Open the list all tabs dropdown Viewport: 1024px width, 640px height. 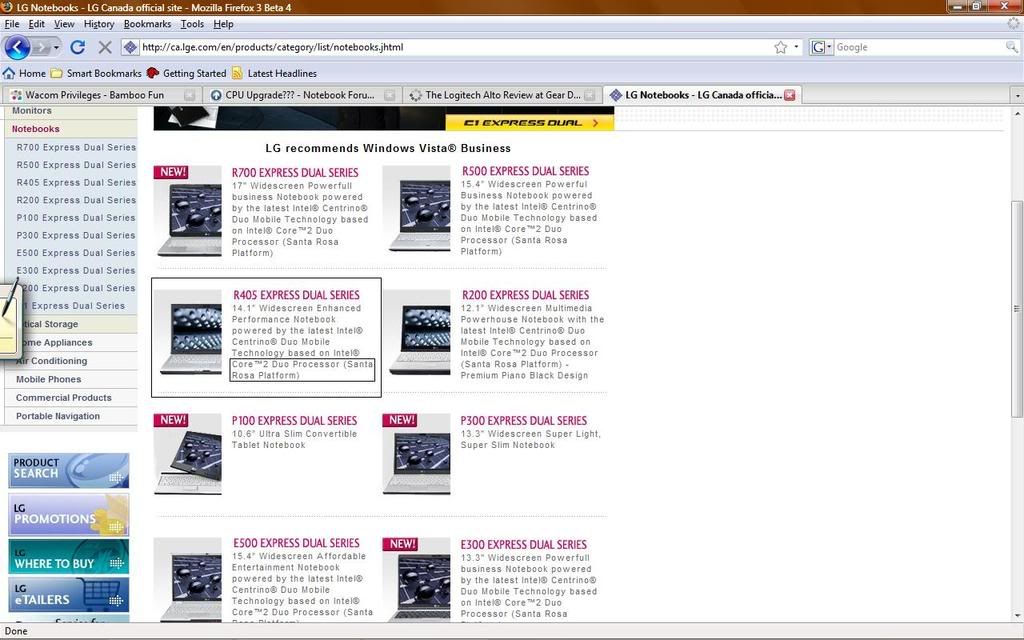tap(1017, 95)
